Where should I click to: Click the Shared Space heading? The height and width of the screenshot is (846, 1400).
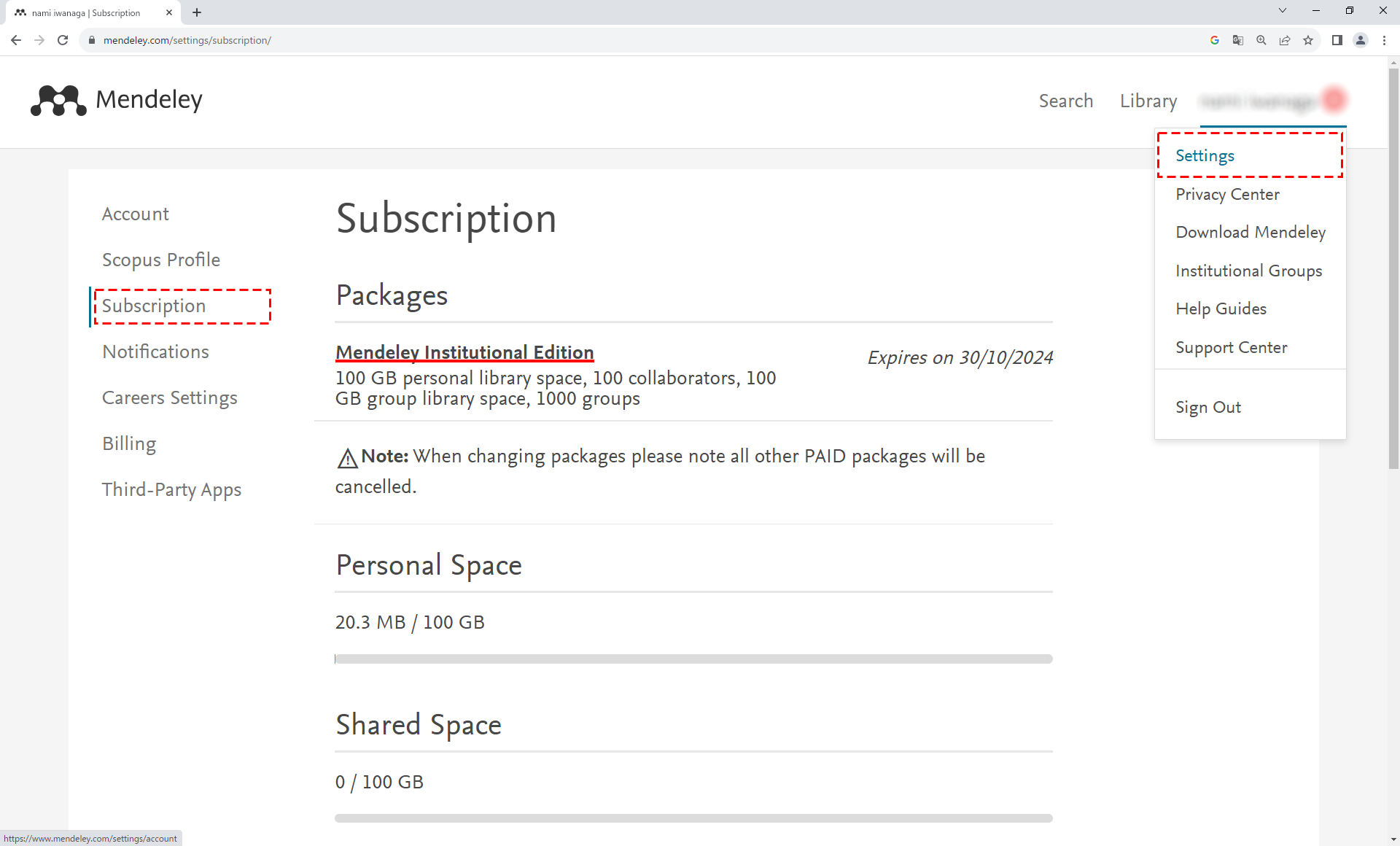[x=419, y=725]
